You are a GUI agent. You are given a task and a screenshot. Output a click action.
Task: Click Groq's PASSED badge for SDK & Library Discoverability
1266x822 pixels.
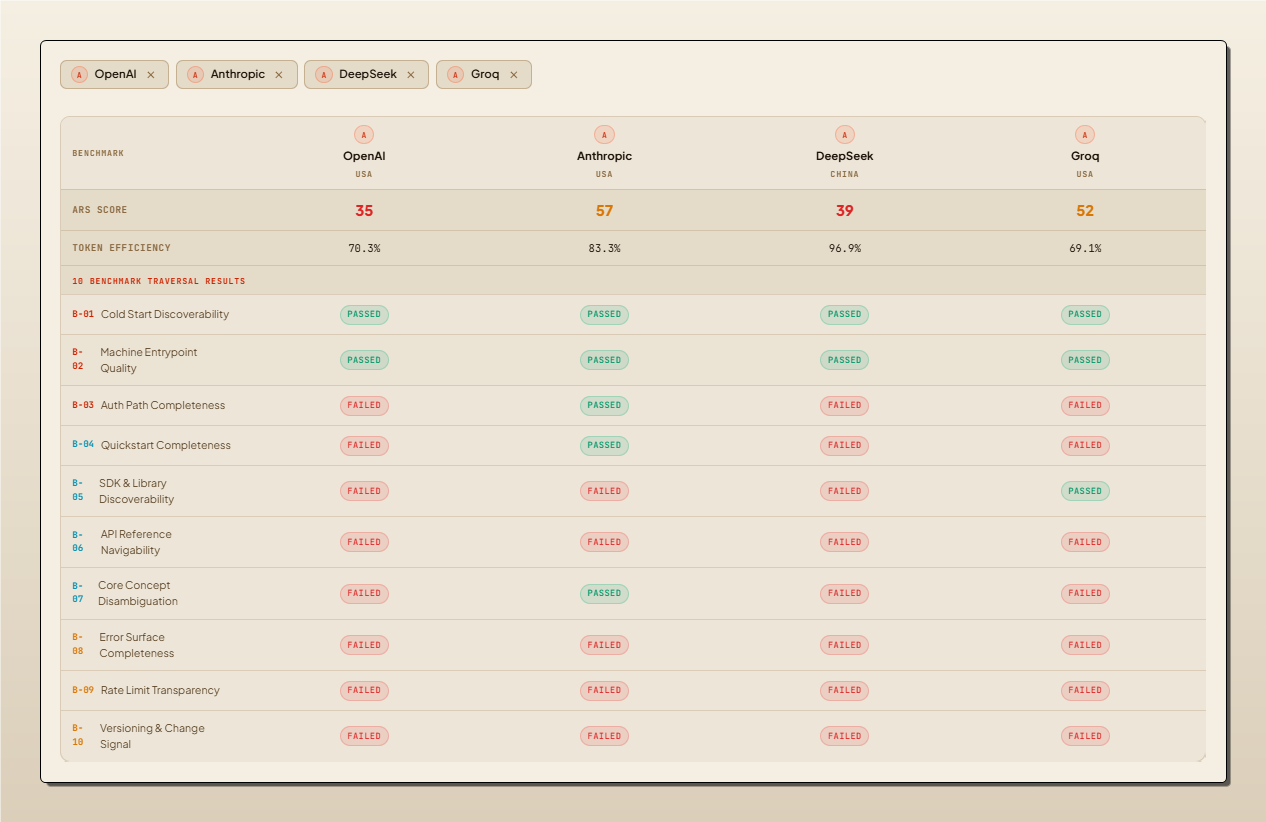1085,491
